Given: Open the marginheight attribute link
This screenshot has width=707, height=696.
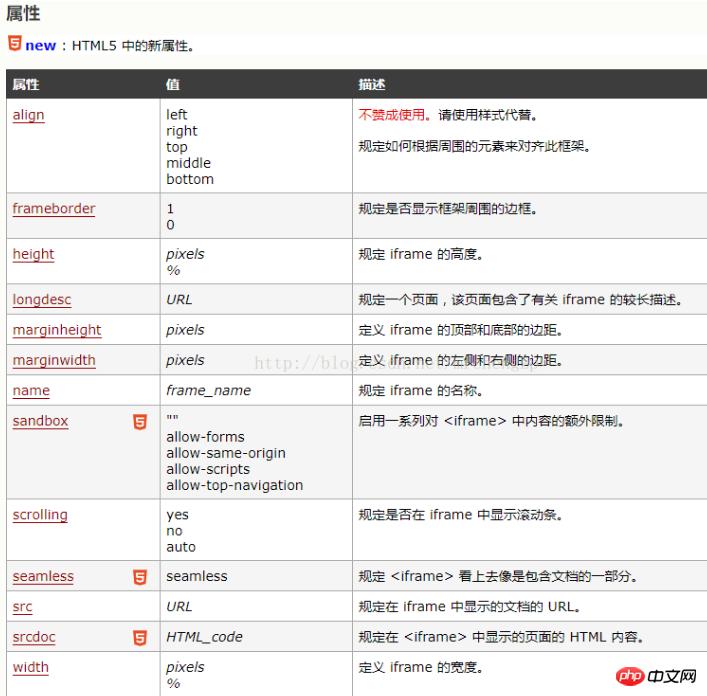Looking at the screenshot, I should coord(57,330).
